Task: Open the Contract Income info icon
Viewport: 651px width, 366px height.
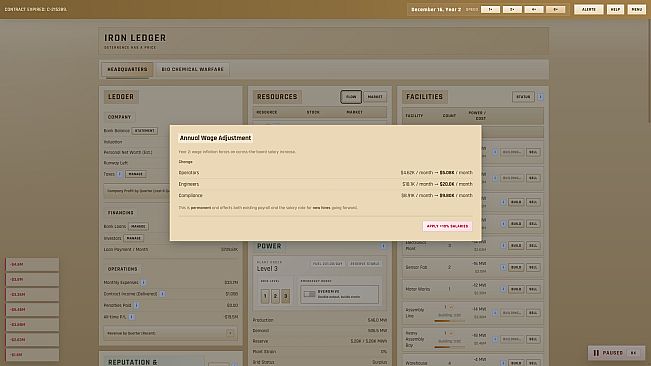Action: click(x=162, y=294)
